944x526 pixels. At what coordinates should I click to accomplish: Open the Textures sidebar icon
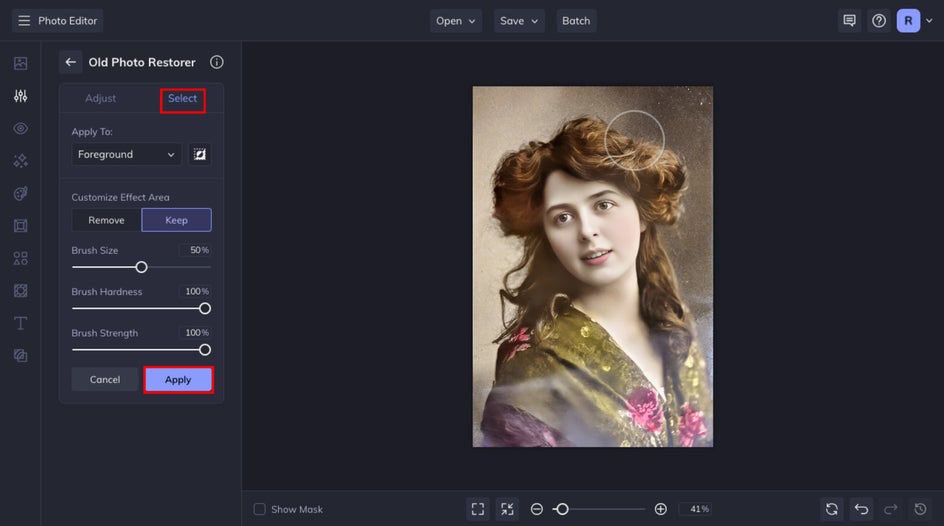click(20, 291)
